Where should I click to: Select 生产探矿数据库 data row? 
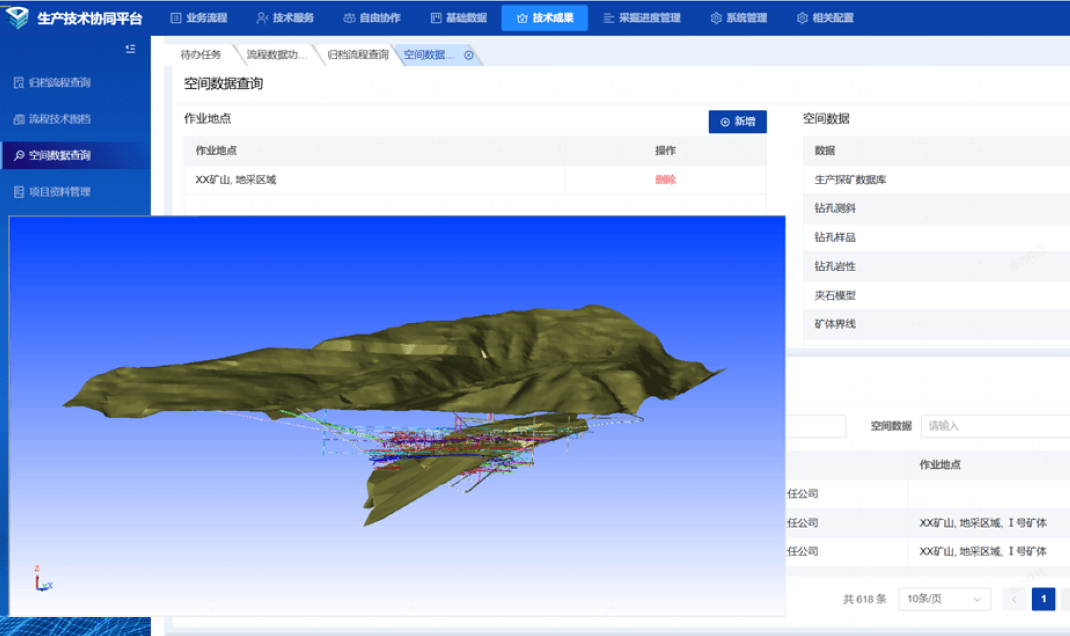point(936,179)
